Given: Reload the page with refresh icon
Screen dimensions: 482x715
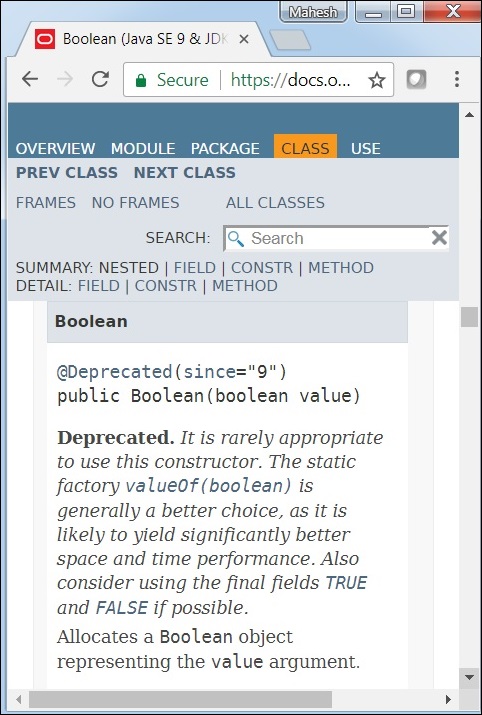Looking at the screenshot, I should tap(100, 79).
